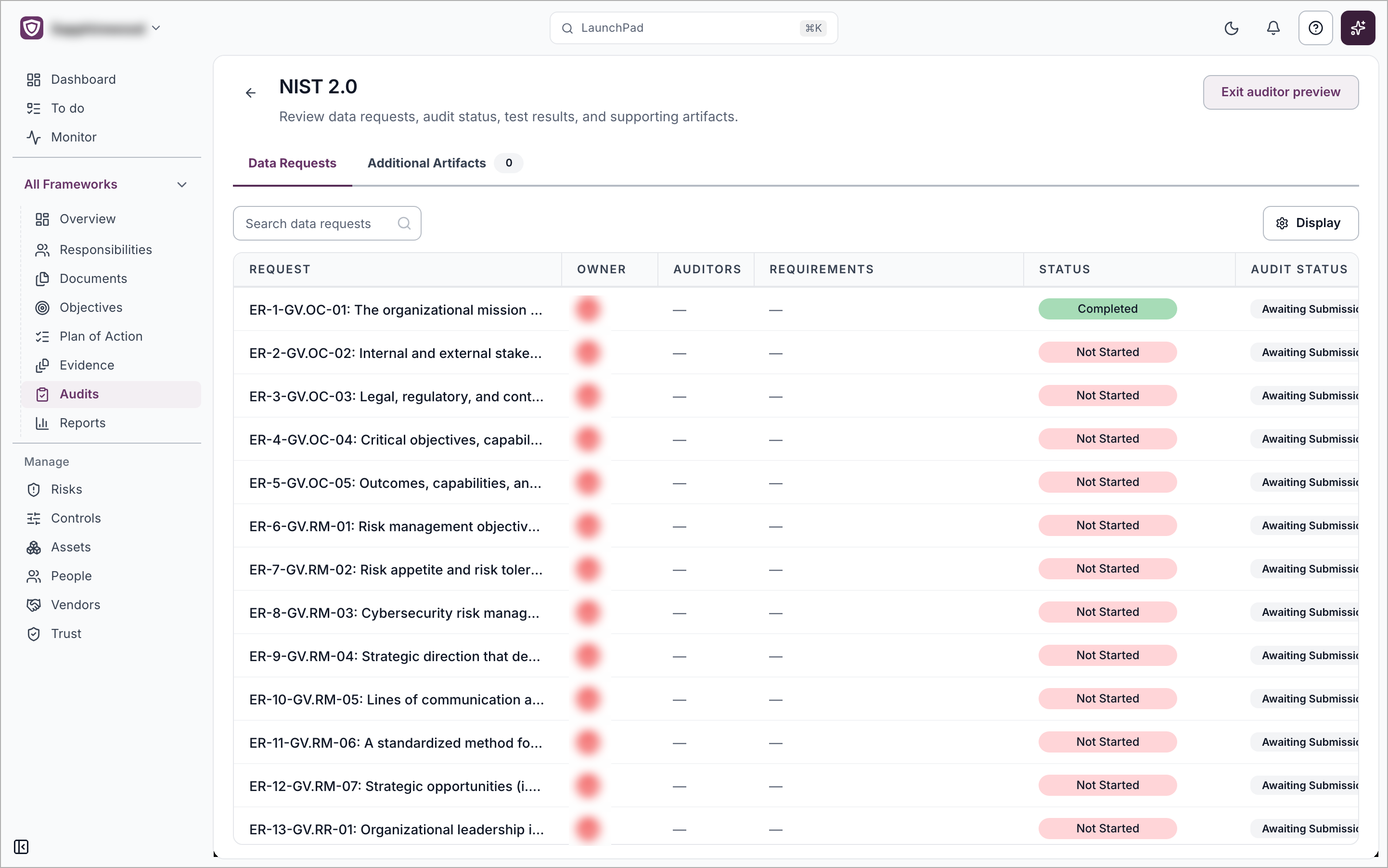
Task: Click the Responsibilities people icon
Action: pos(42,250)
